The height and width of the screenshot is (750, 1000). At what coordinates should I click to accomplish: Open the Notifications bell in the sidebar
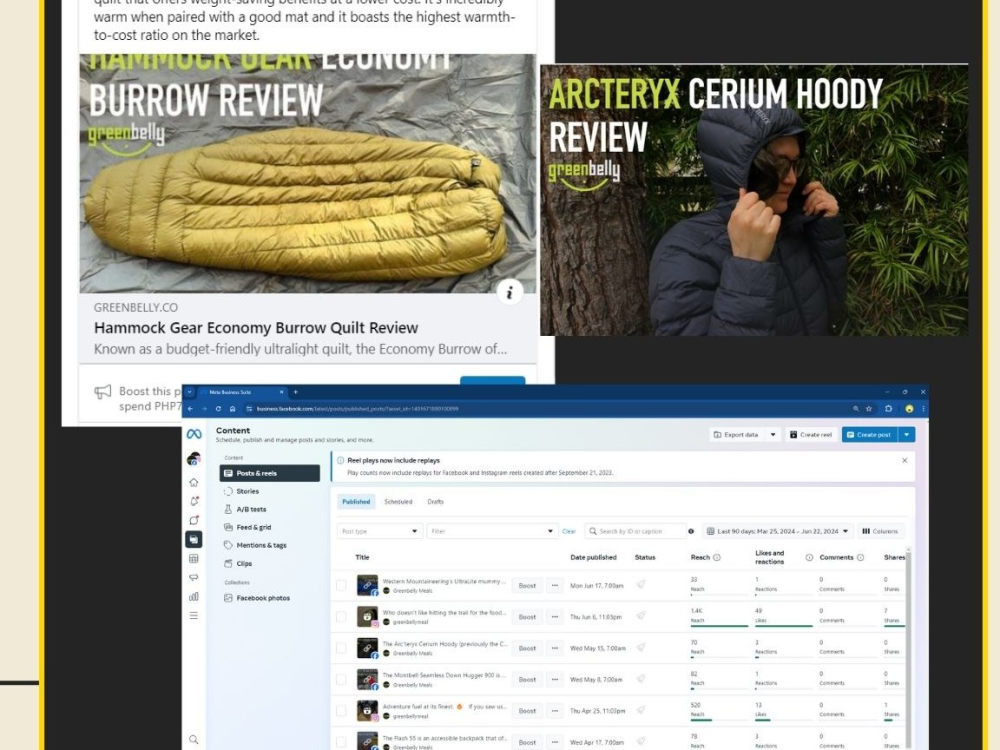tap(194, 501)
